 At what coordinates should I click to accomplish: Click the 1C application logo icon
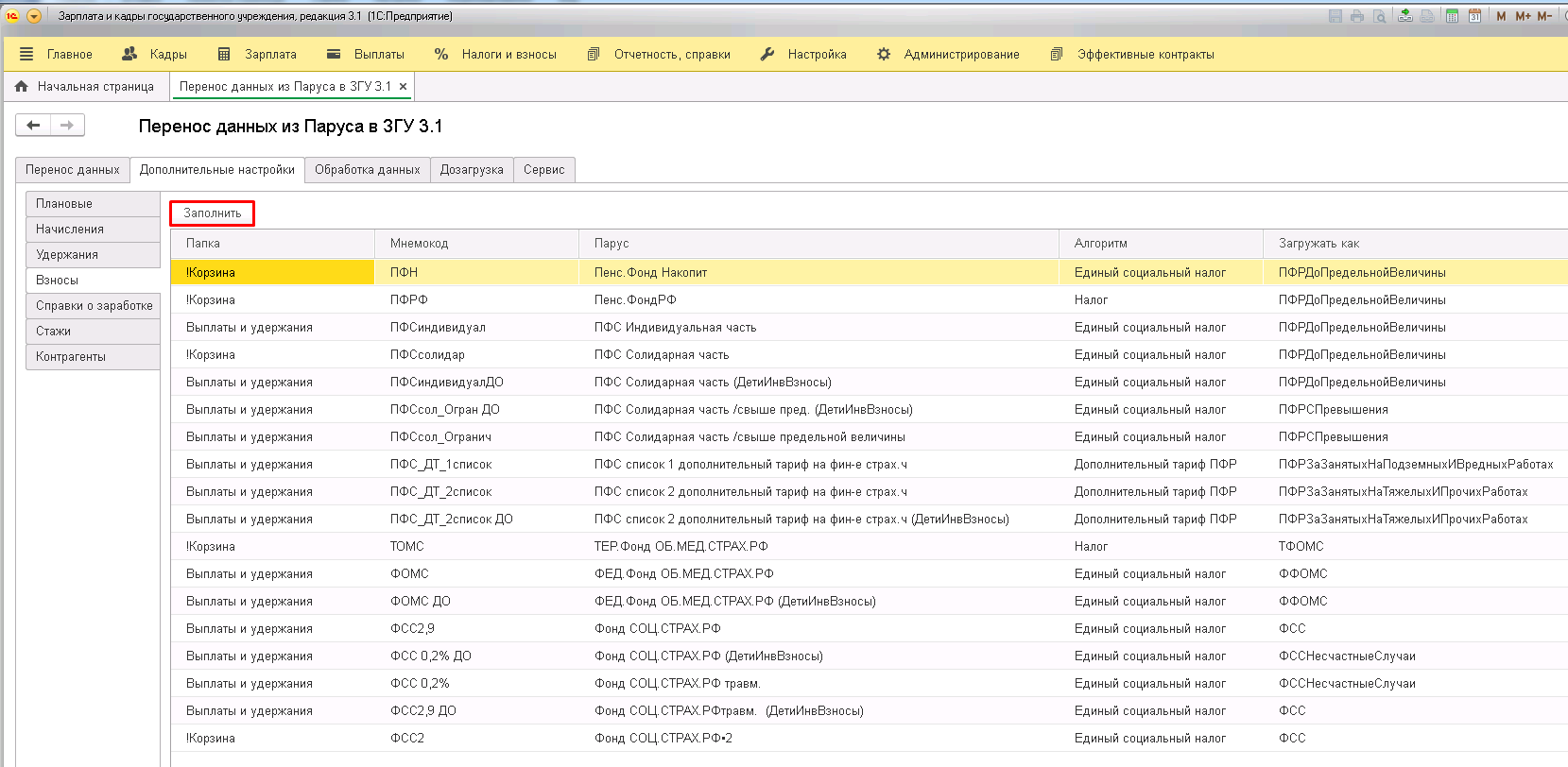point(12,16)
